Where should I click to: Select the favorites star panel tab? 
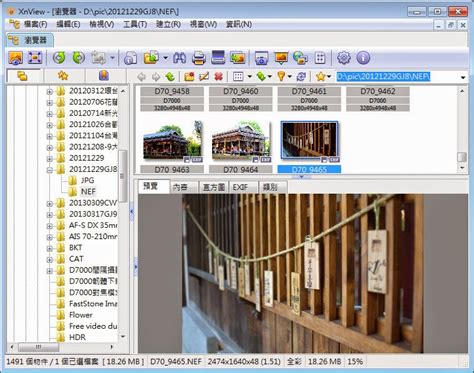pyautogui.click(x=63, y=76)
